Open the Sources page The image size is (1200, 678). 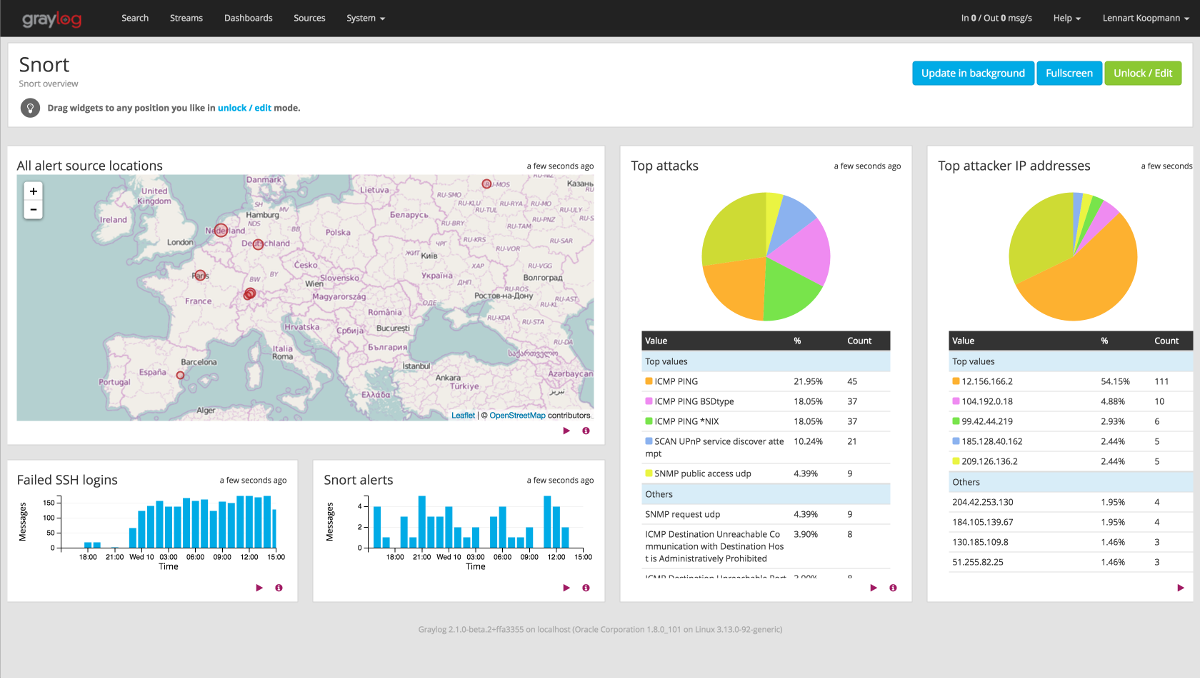point(309,18)
